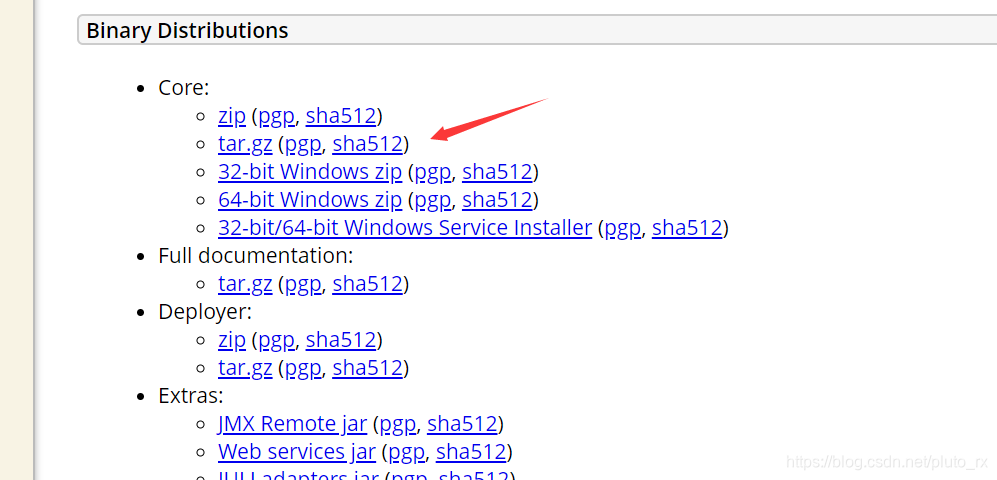The width and height of the screenshot is (997, 480).
Task: Download the 32-bit Windows zip
Action: tap(310, 172)
